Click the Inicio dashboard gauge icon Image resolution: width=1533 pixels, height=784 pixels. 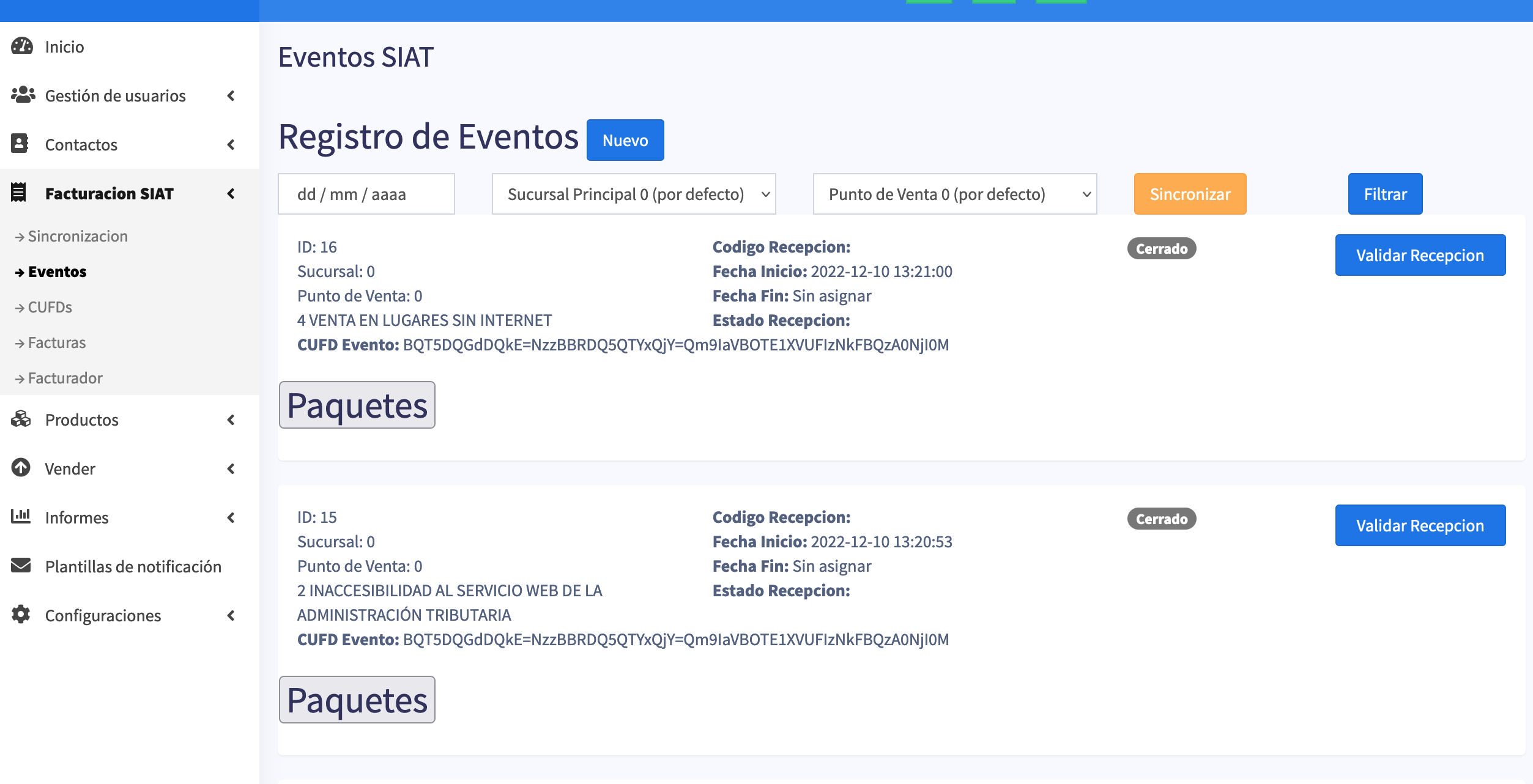[22, 46]
